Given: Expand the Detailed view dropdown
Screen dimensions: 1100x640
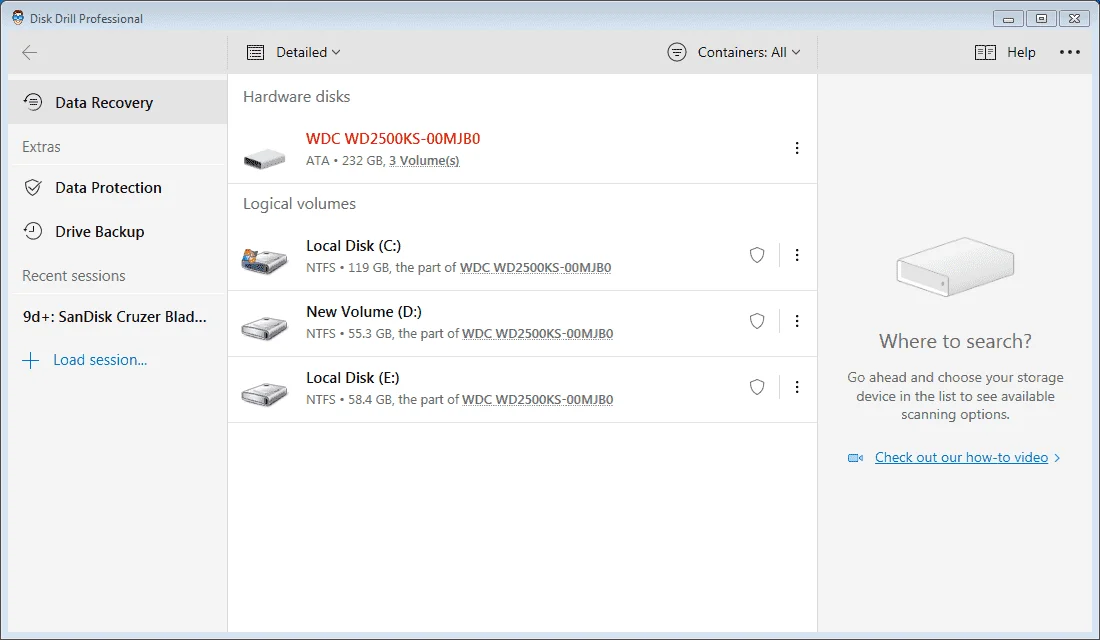Looking at the screenshot, I should (x=294, y=53).
